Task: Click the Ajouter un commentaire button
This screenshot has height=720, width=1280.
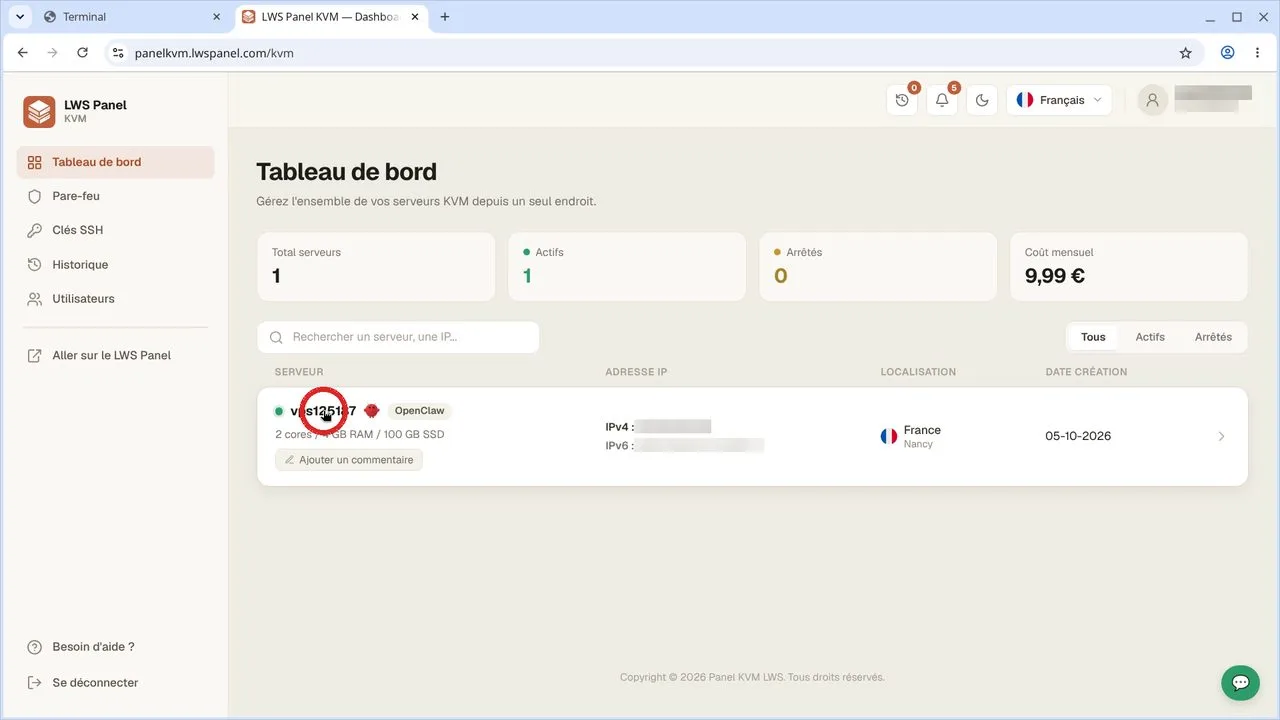Action: click(349, 460)
